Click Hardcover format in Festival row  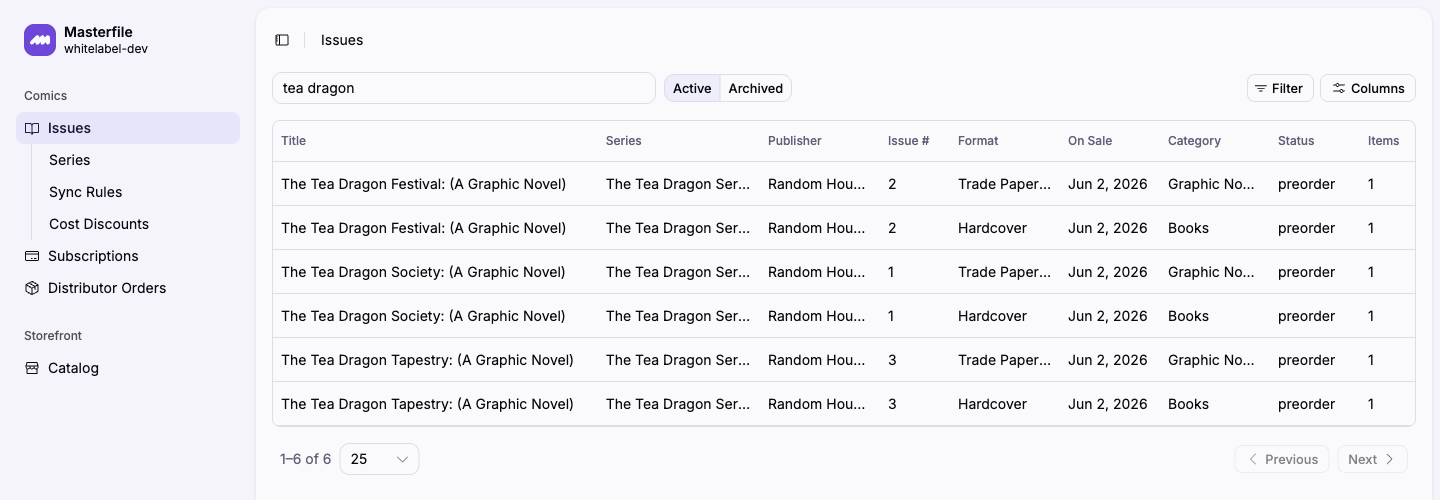click(x=992, y=228)
